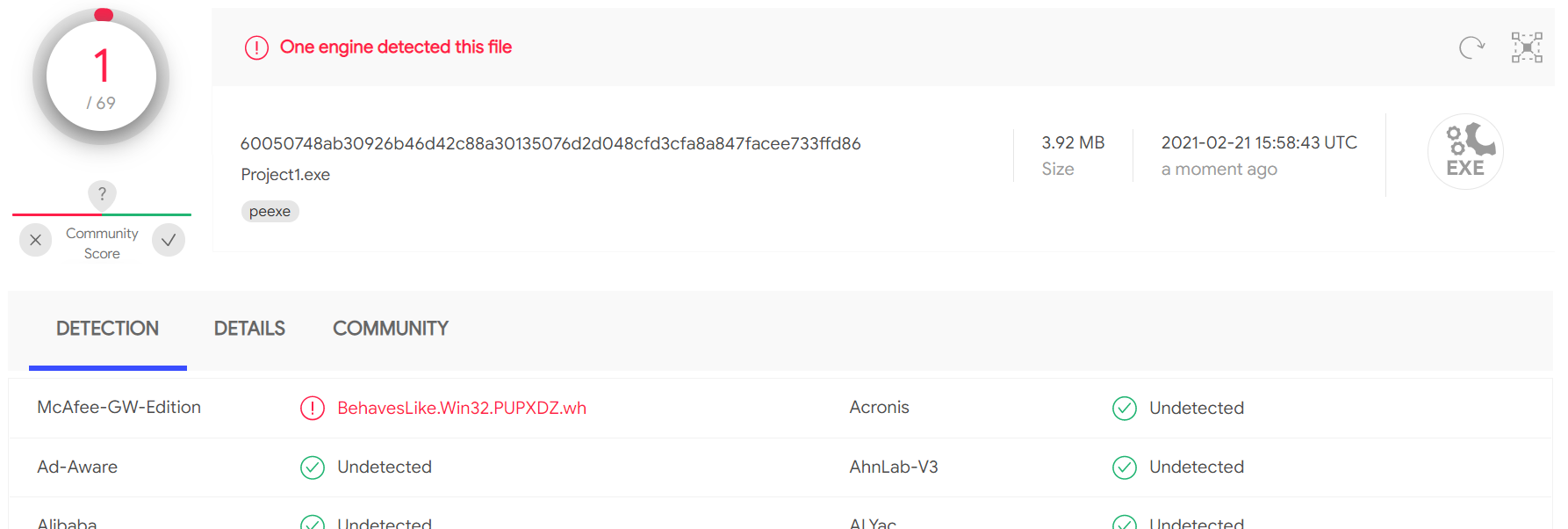Click AhnLab-V3 green undetected check icon

click(x=1125, y=467)
